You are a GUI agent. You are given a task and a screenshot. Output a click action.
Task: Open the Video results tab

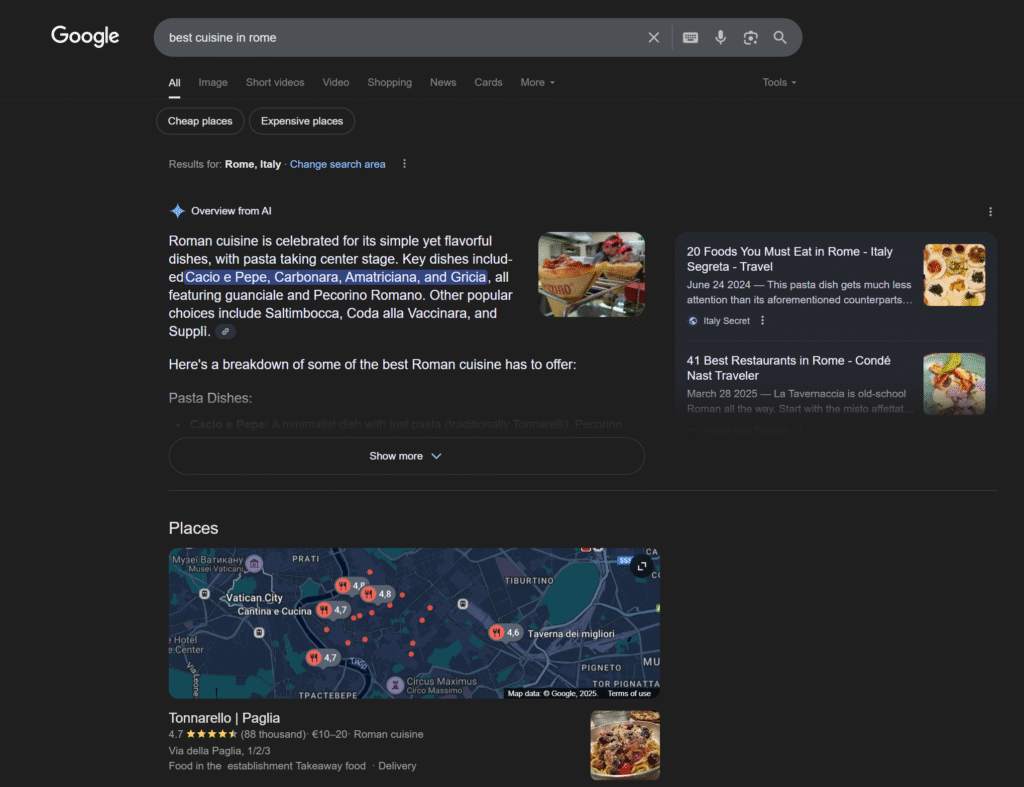(x=336, y=82)
